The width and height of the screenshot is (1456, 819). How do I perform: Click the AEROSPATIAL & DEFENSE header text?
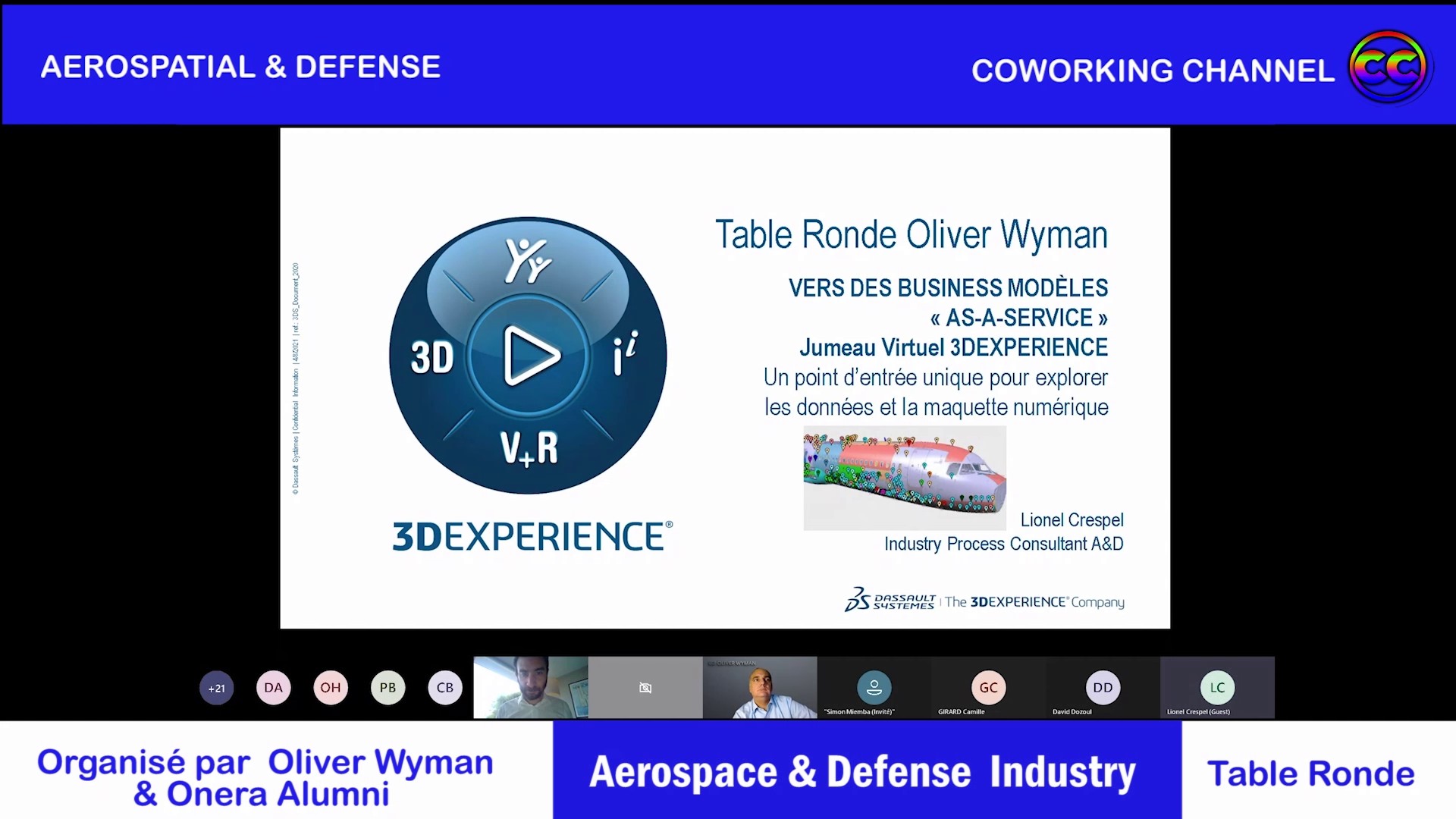pos(240,67)
